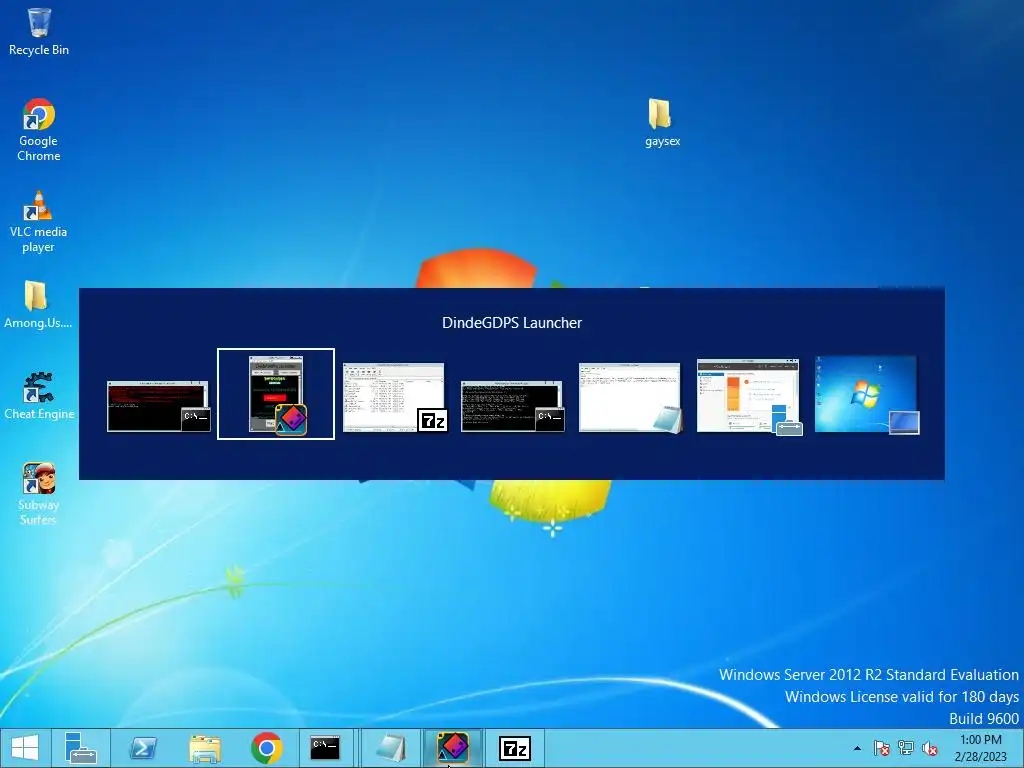Open the Action Center flag icon

(x=881, y=748)
